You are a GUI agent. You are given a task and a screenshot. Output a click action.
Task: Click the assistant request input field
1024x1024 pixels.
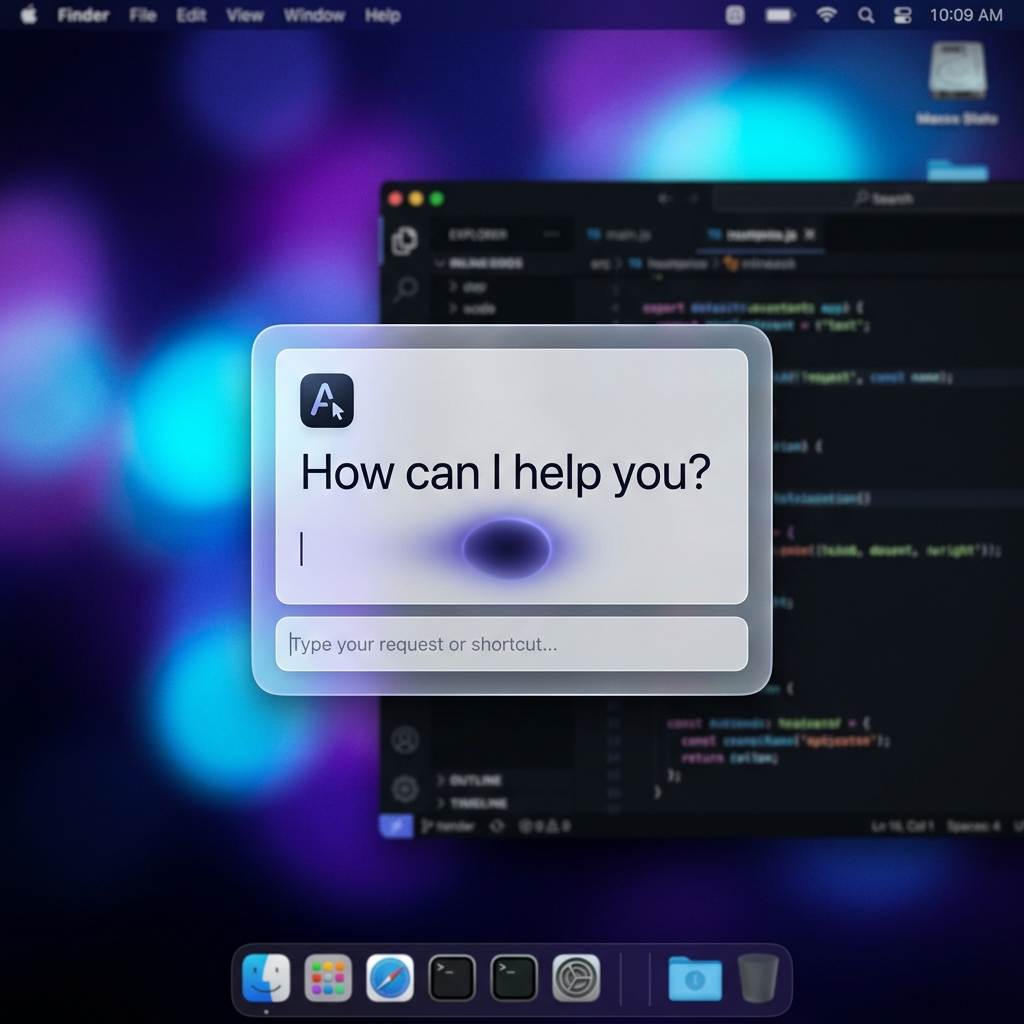click(512, 644)
